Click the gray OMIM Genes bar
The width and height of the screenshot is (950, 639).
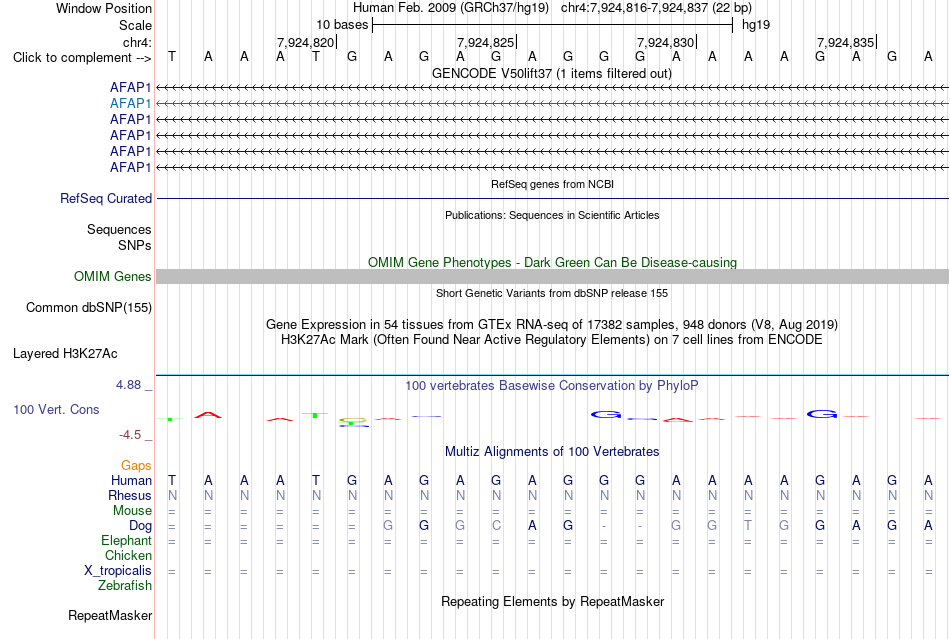click(552, 276)
